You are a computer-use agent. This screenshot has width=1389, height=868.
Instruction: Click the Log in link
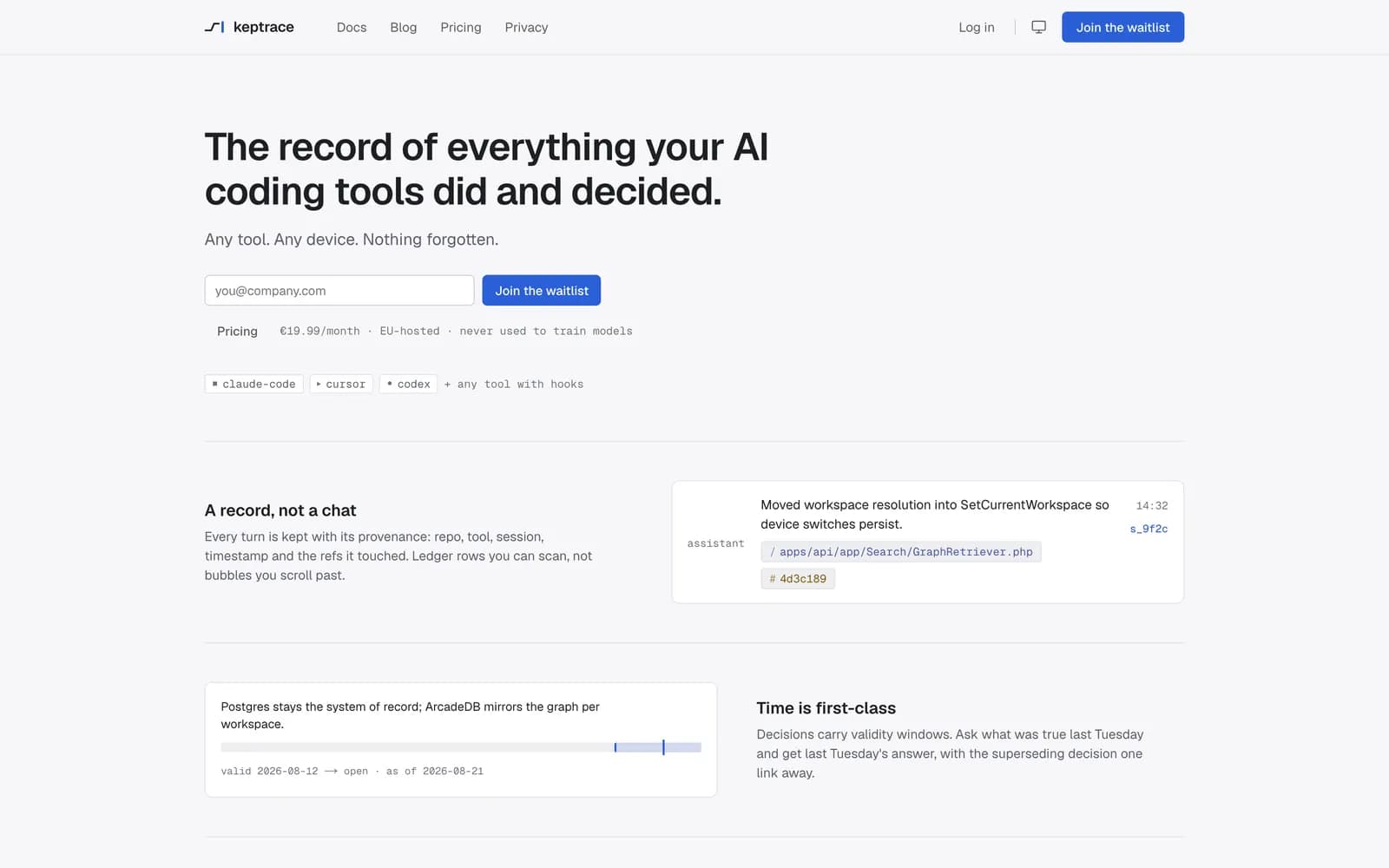pos(977,27)
